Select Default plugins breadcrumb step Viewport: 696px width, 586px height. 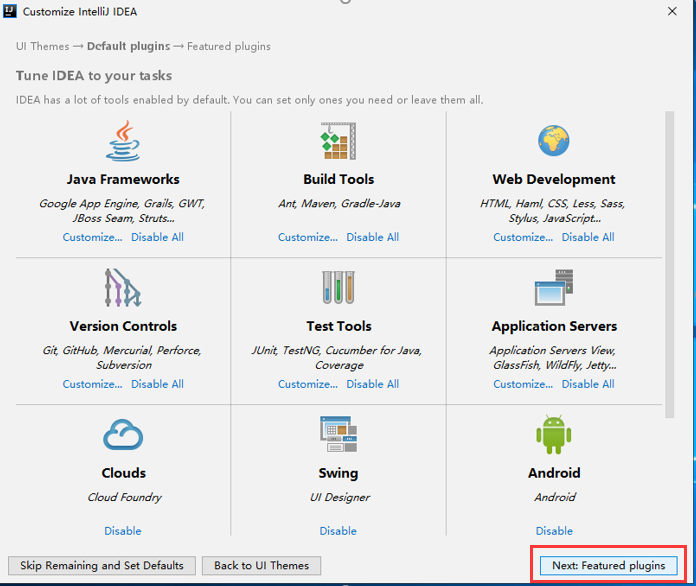click(128, 46)
